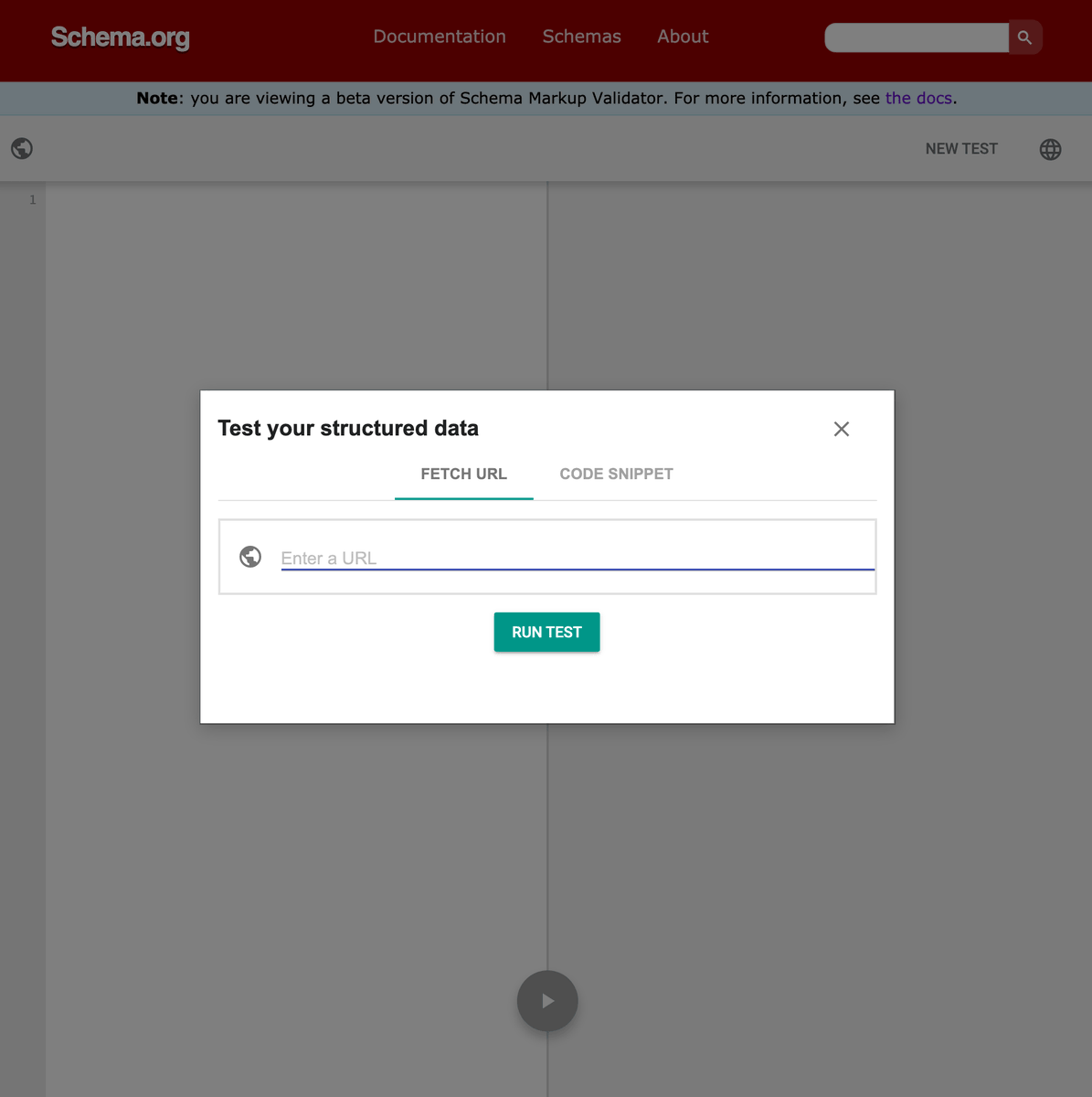Open the Documentation menu item
The image size is (1092, 1097).
point(440,37)
